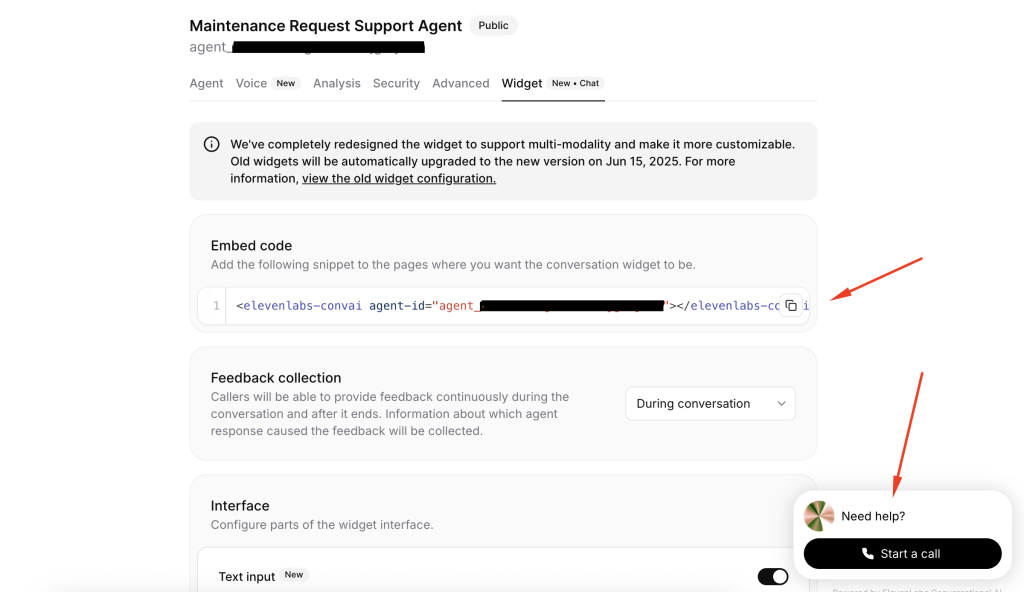Copy the embed code snippet
1024x592 pixels.
pos(791,306)
